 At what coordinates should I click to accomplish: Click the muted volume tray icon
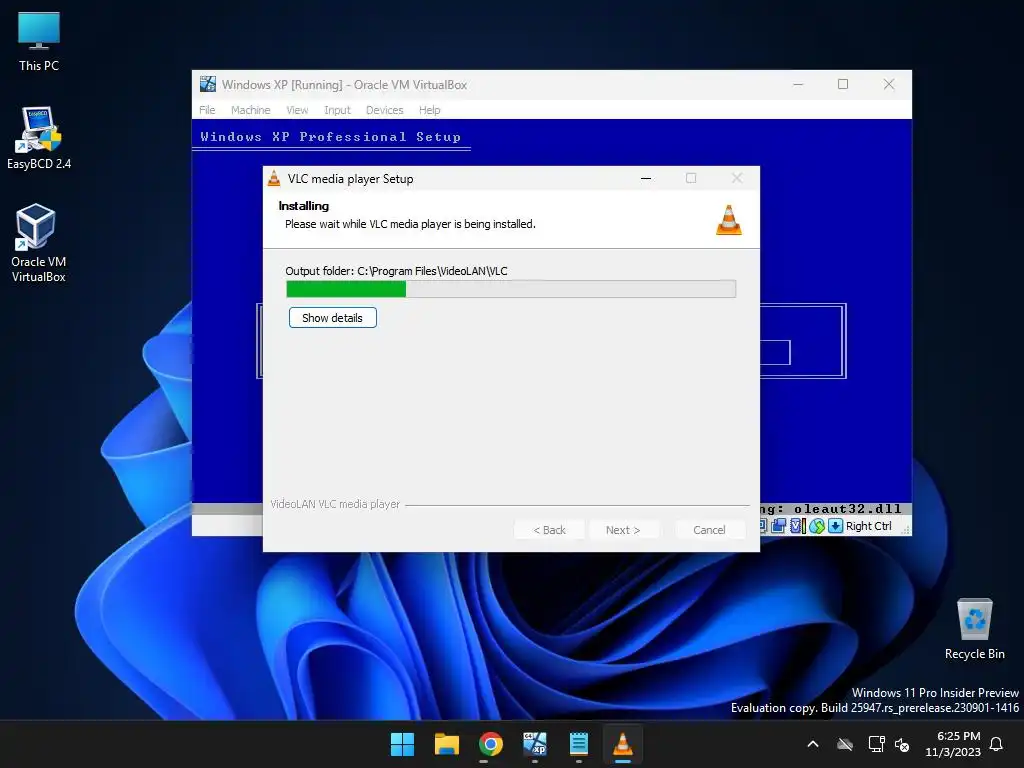click(x=902, y=744)
